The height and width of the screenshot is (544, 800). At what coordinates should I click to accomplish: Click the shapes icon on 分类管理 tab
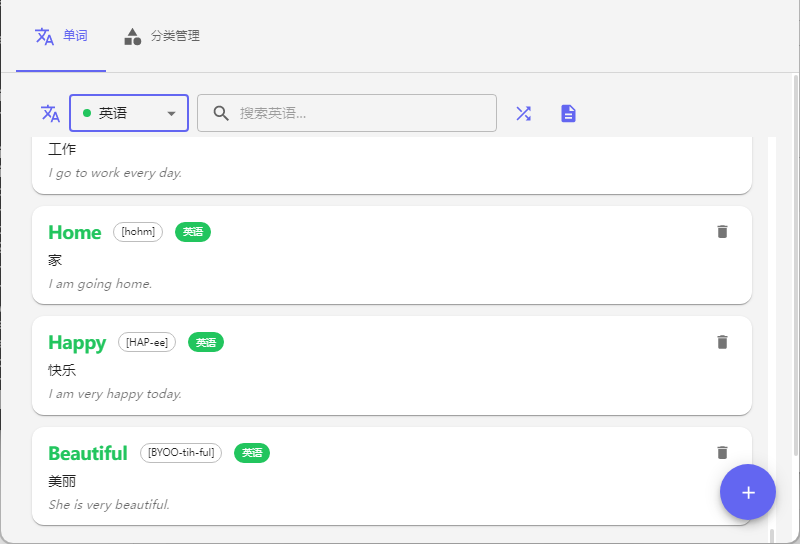(x=132, y=36)
